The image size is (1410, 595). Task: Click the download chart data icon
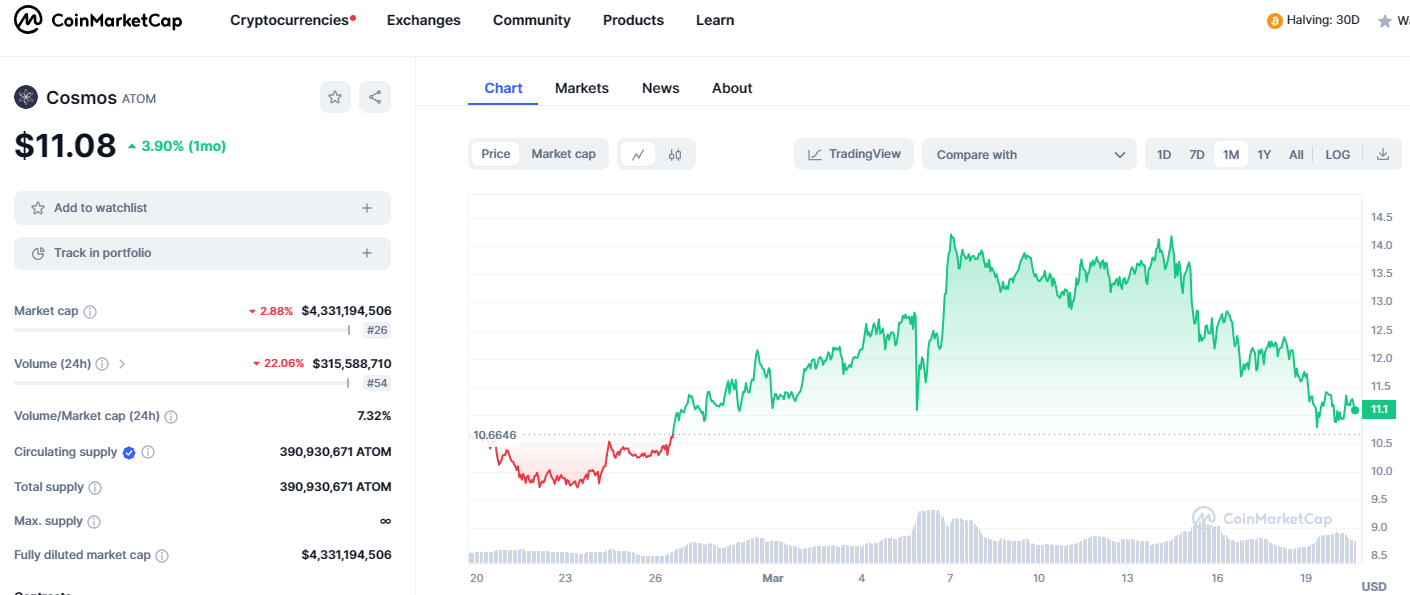point(1383,154)
